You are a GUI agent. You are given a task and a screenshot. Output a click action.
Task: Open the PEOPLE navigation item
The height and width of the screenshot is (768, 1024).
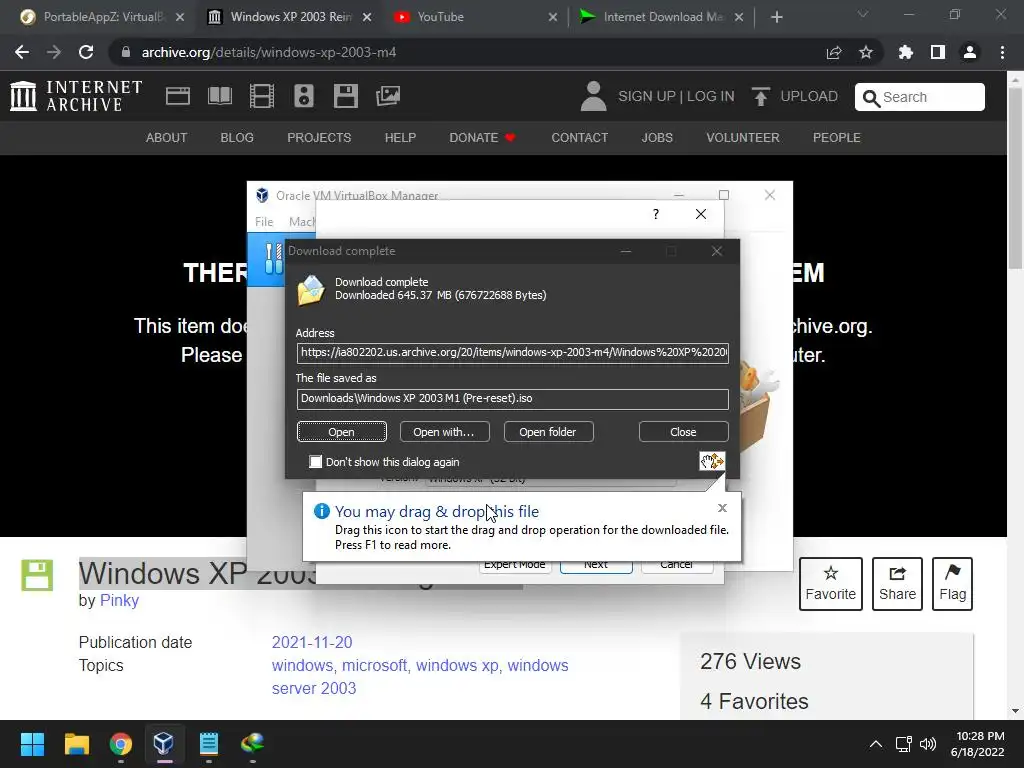point(837,138)
